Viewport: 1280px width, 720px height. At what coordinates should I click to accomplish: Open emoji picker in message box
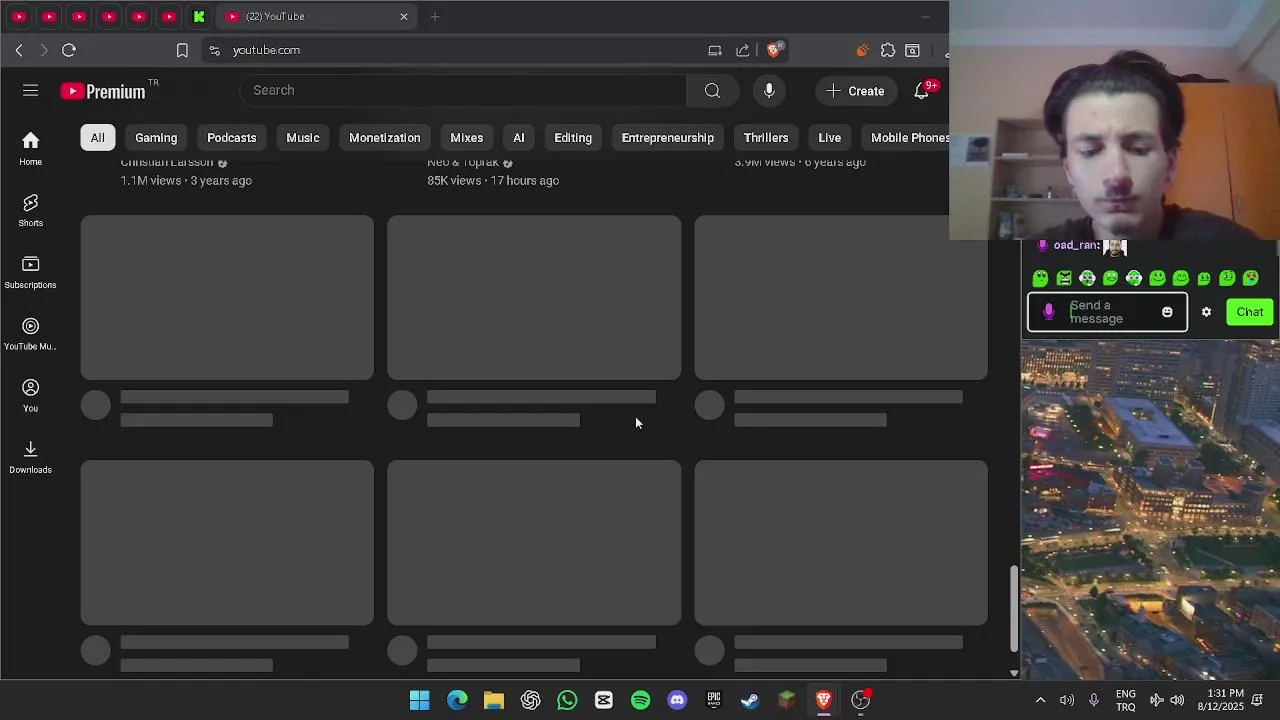[1167, 312]
